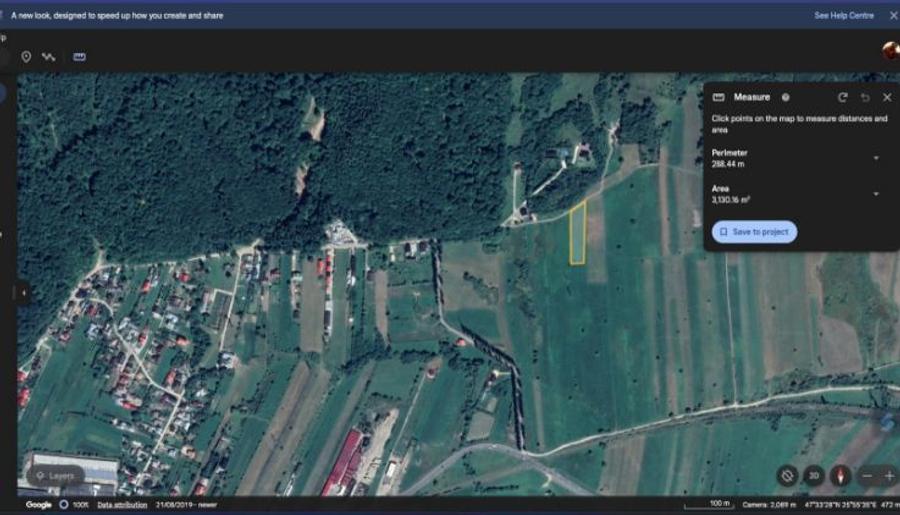Image resolution: width=900 pixels, height=515 pixels.
Task: Undo the last measurement point
Action: (865, 97)
